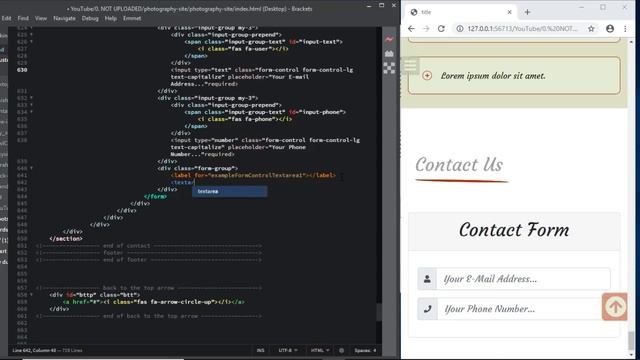Open the Emmet menu in Brackets

pos(132,18)
